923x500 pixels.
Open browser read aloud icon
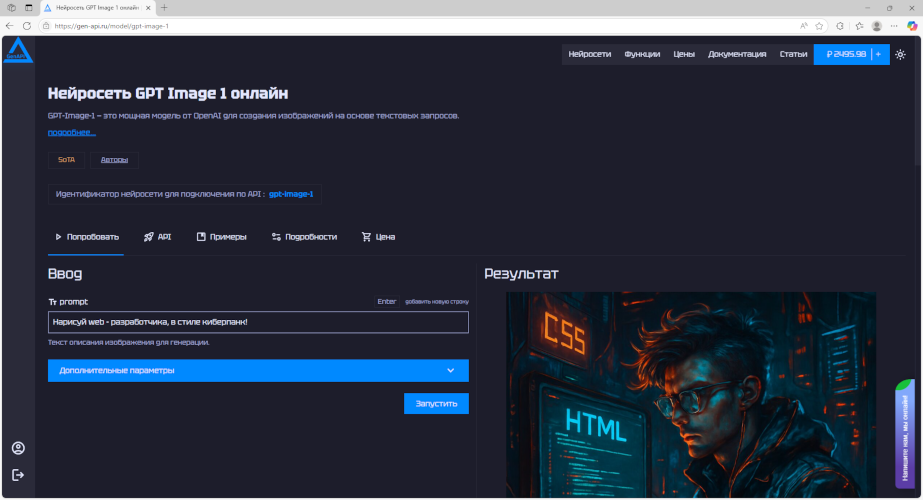[804, 26]
